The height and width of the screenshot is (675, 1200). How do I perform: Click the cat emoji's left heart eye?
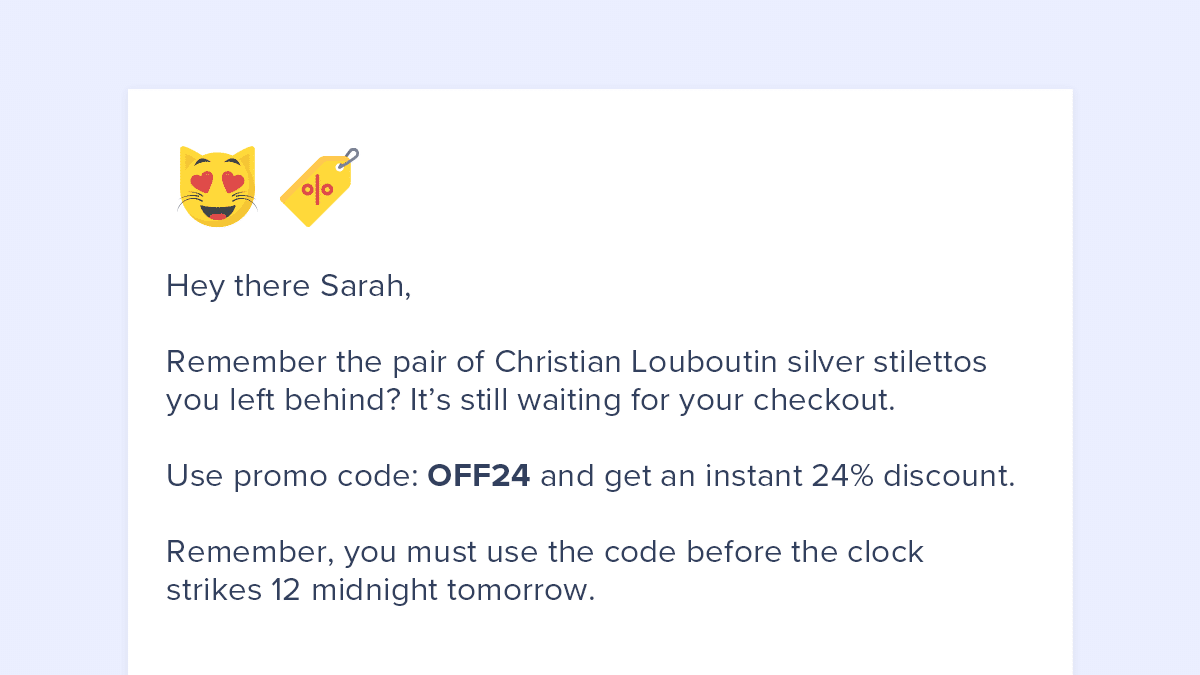coord(201,182)
